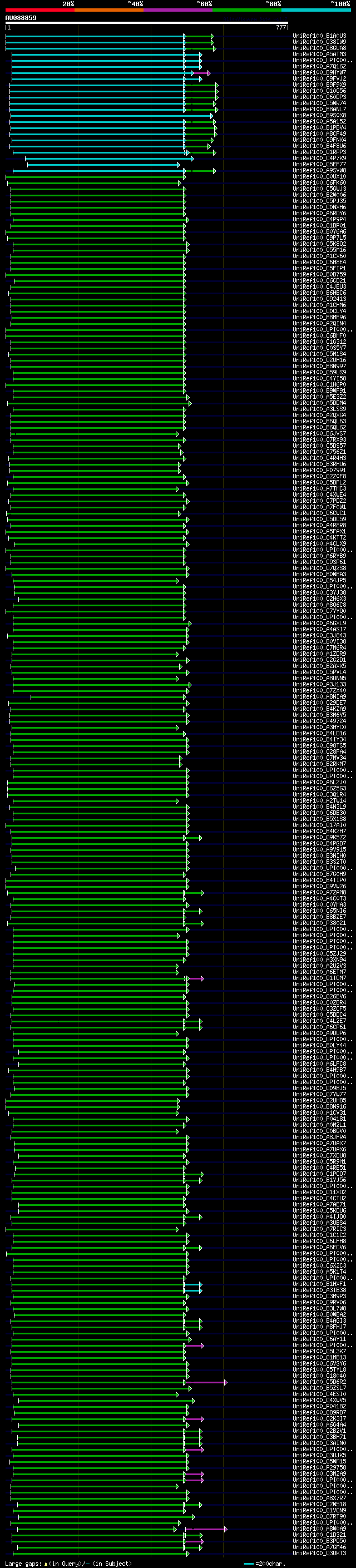Select the UniRef100_Q18040 hit label
This screenshot has height=1568, width=356.
coord(319,1376)
